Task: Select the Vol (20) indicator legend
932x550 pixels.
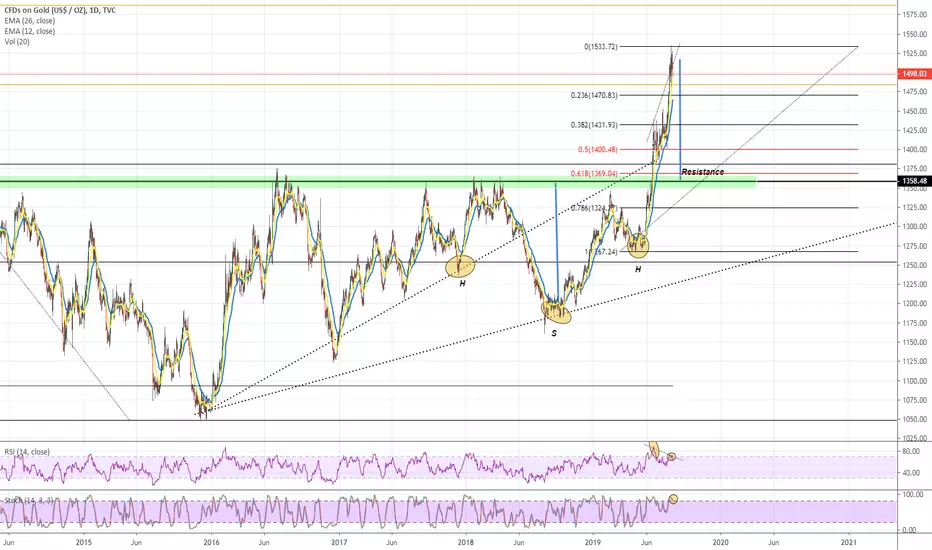Action: point(17,42)
